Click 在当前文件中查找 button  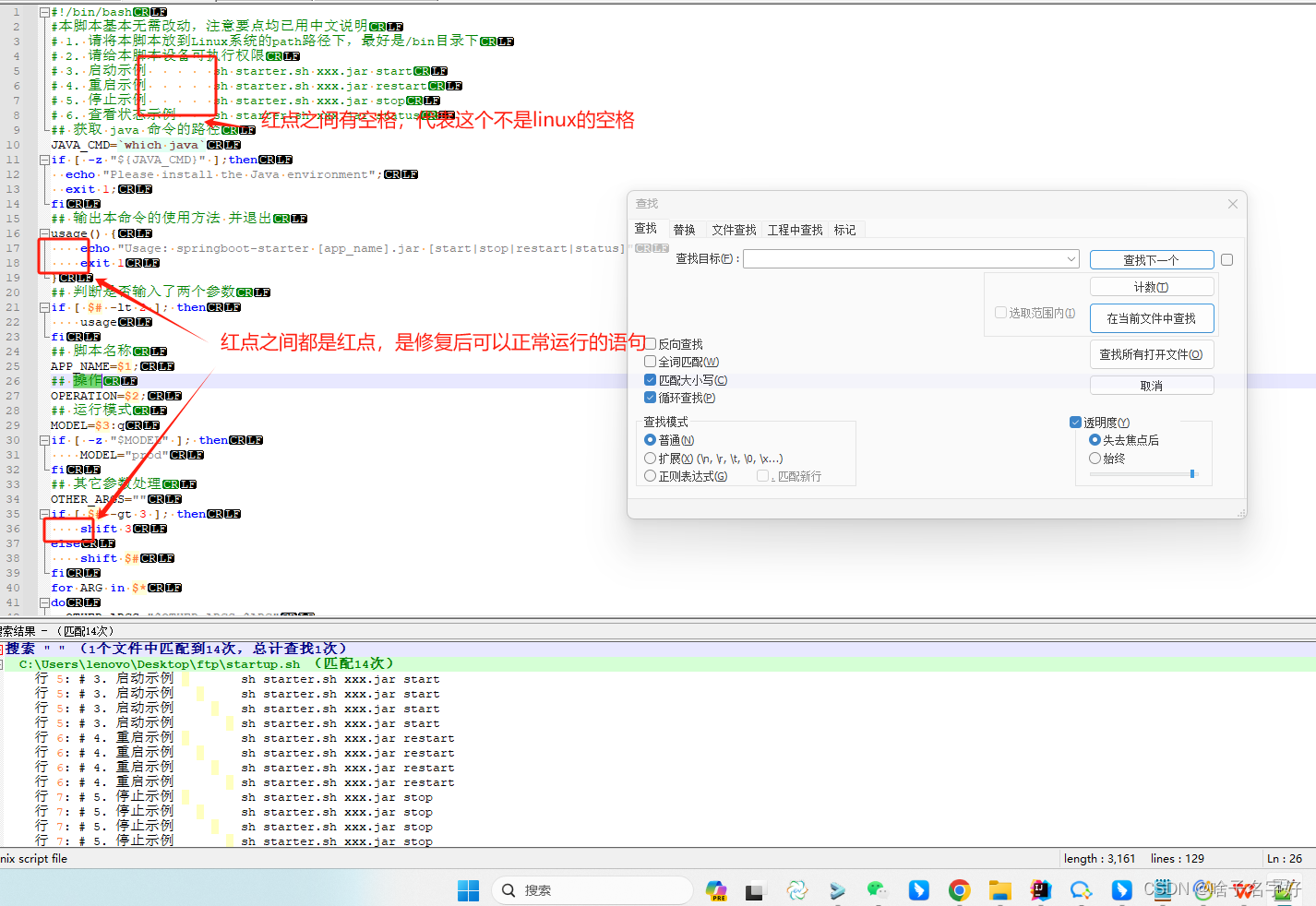(1152, 318)
